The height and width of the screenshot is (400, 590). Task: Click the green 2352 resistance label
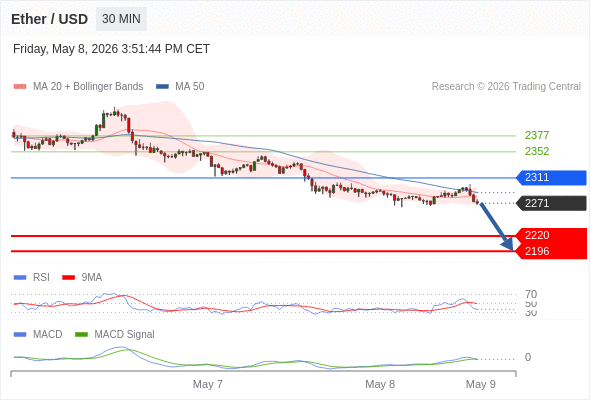coord(537,151)
